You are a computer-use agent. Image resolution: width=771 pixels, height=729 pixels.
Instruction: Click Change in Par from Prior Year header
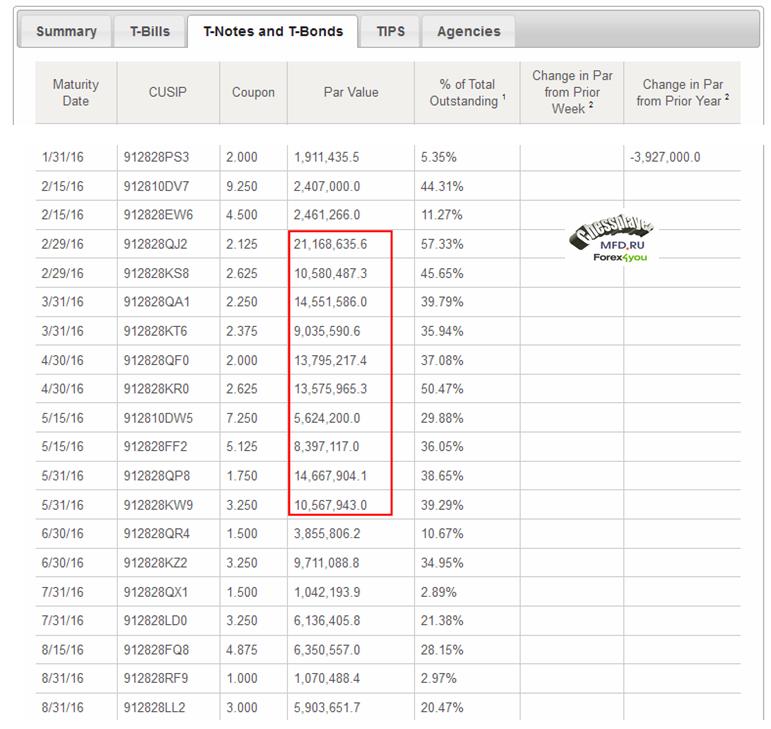tap(682, 93)
